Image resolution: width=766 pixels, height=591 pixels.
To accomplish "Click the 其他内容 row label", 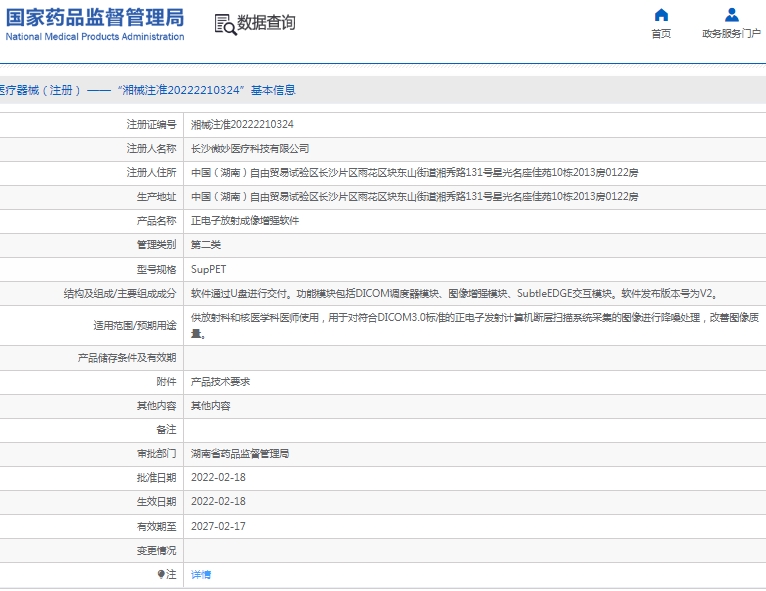I will click(156, 406).
